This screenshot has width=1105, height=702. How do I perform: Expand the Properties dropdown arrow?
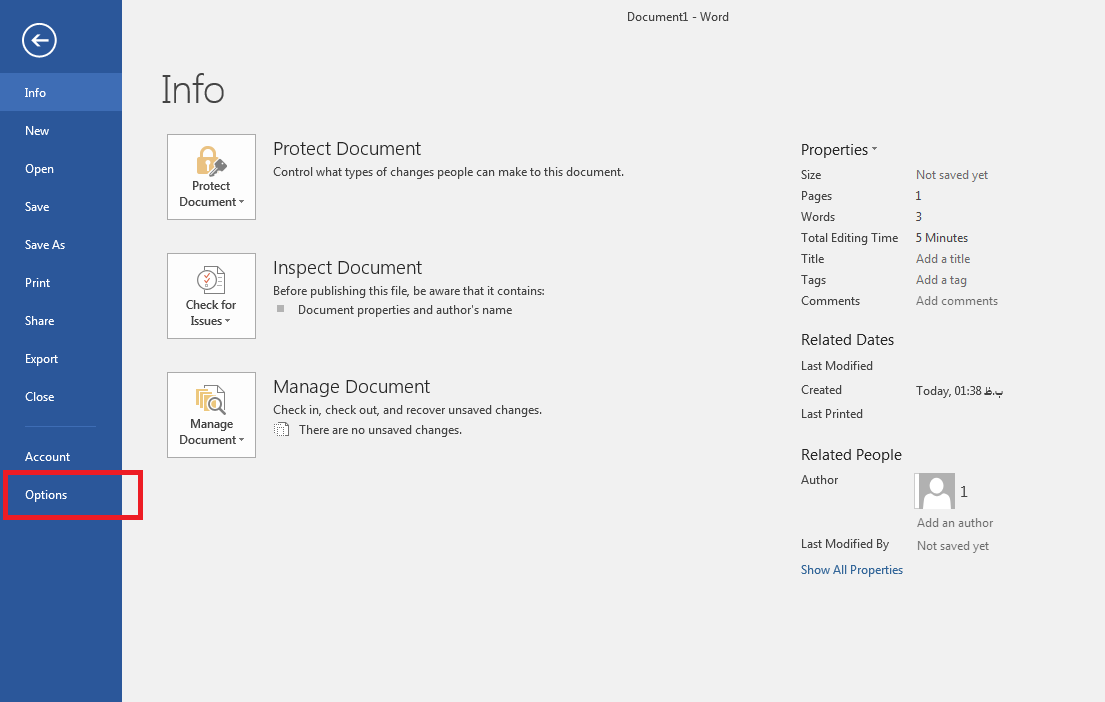pyautogui.click(x=875, y=149)
